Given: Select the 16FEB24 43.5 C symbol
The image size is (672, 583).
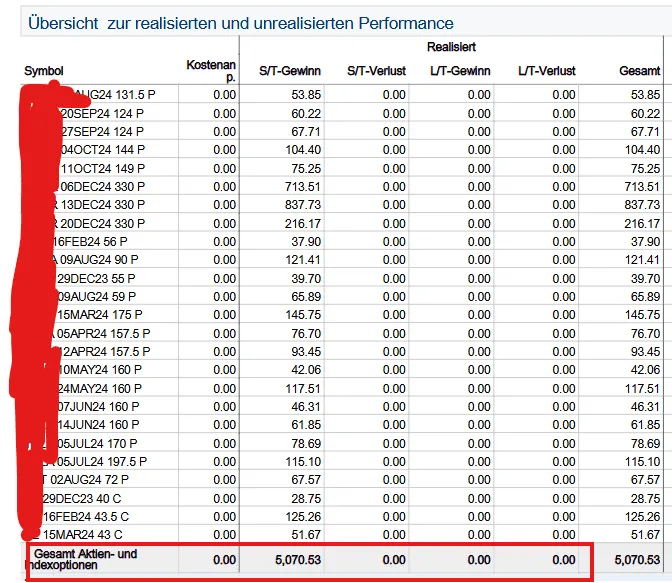Looking at the screenshot, I should [x=86, y=517].
